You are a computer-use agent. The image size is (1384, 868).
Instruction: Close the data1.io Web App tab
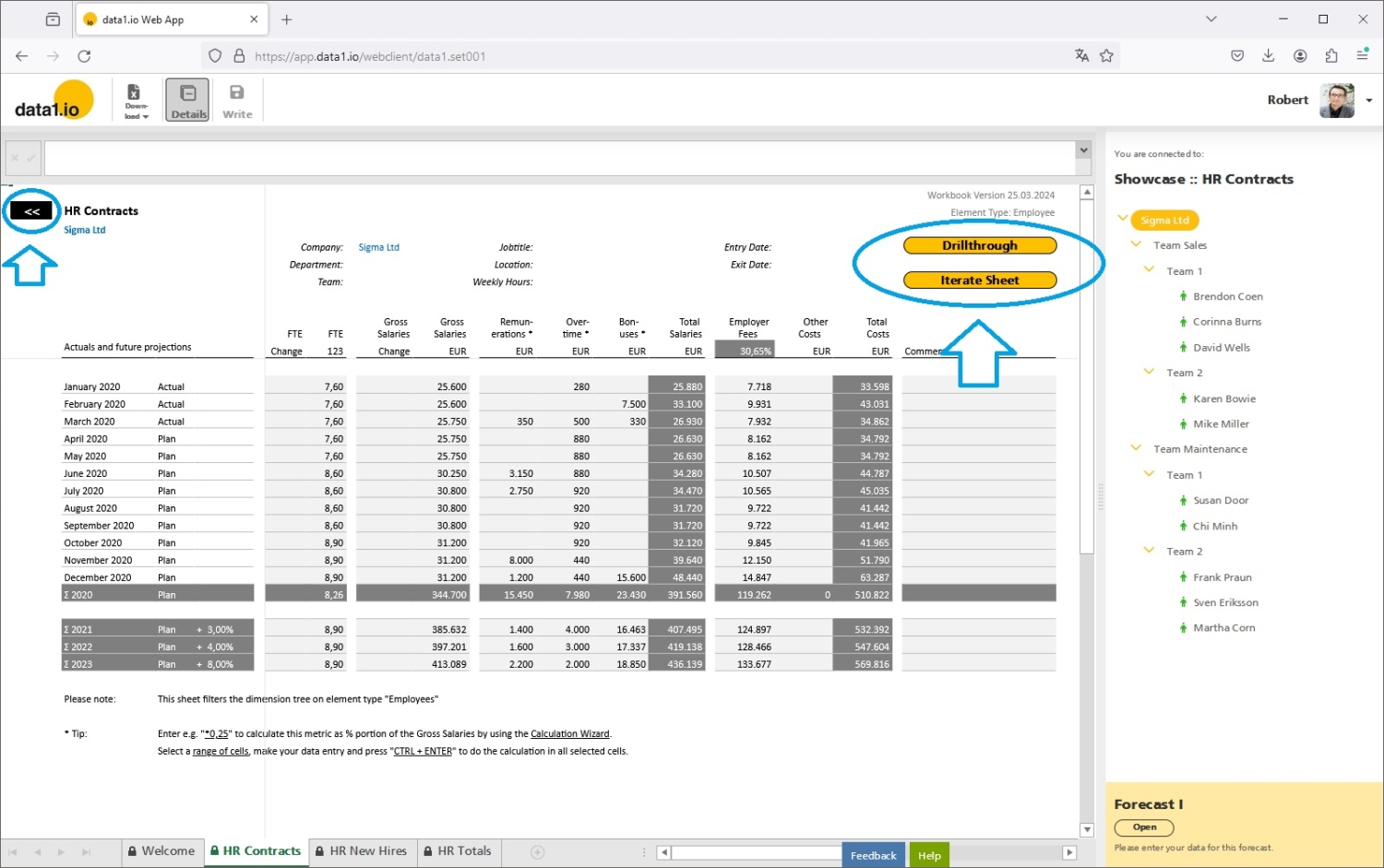(x=254, y=19)
